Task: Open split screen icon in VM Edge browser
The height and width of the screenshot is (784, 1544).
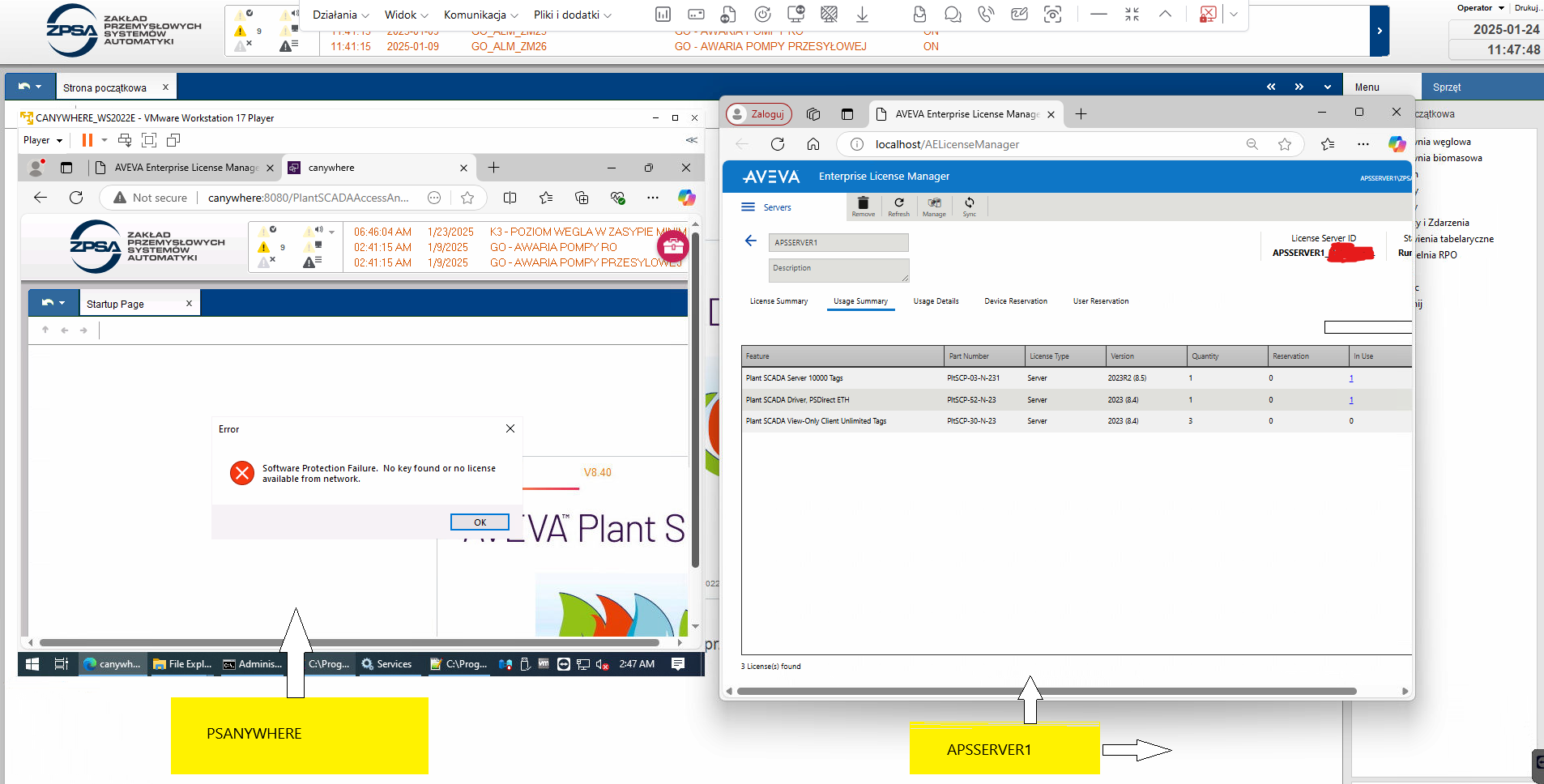Action: pyautogui.click(x=510, y=198)
